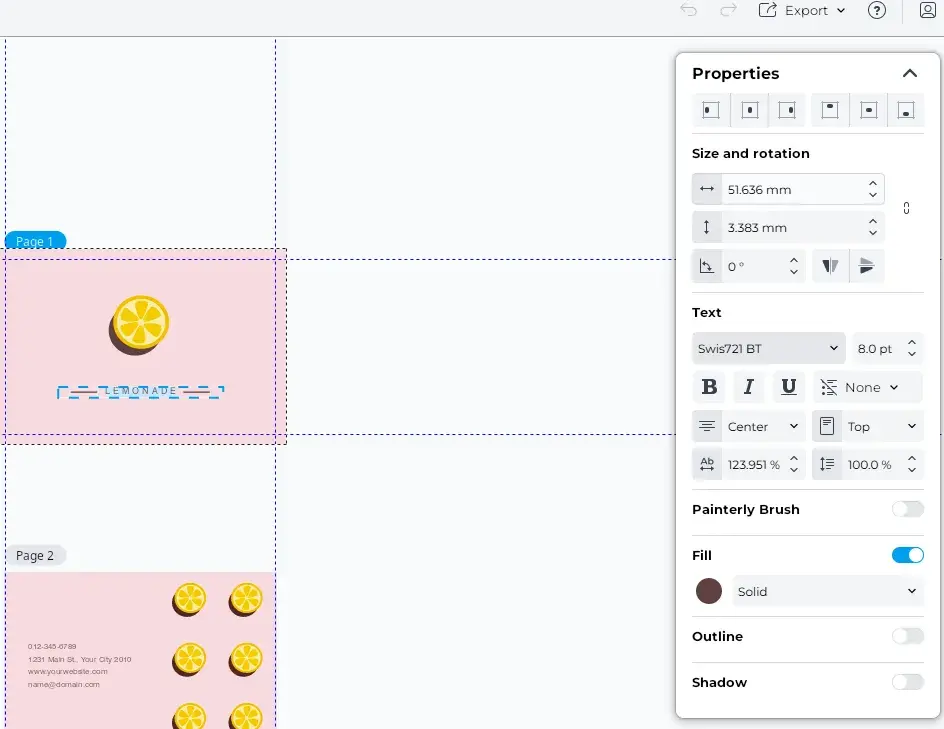
Task: Select the Page 2 label
Action: coord(35,555)
